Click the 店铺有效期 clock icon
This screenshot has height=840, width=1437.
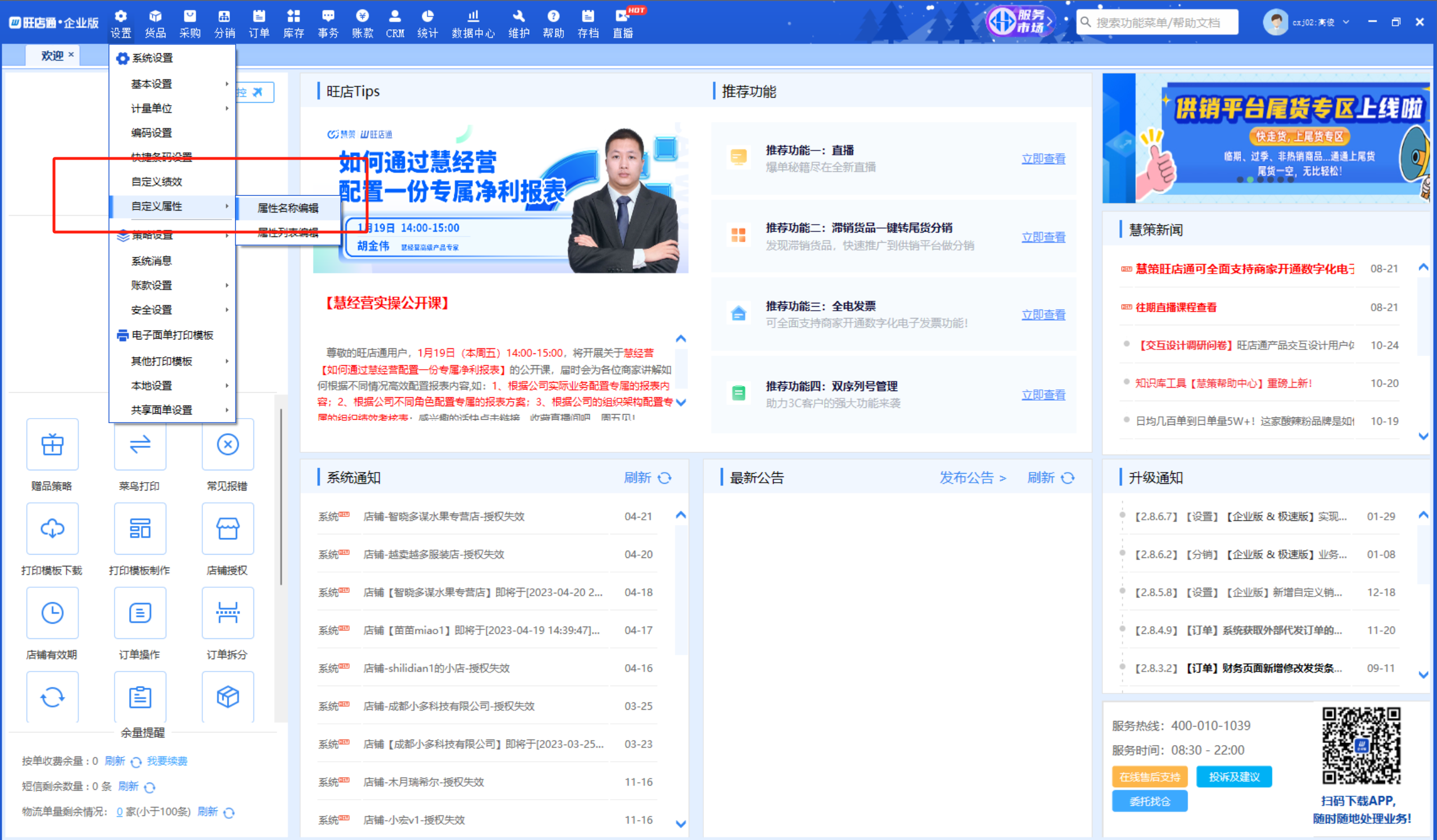(52, 613)
